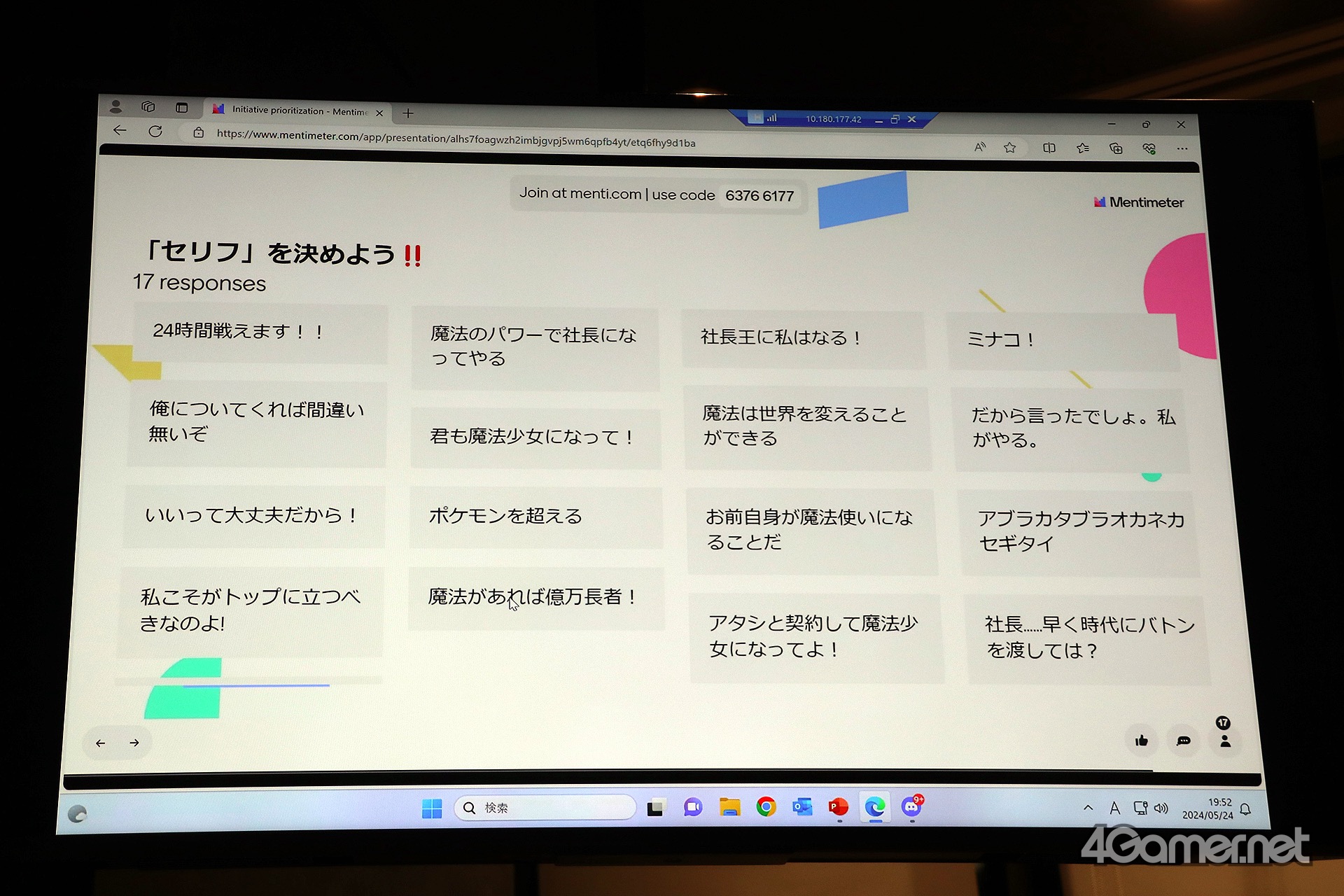The image size is (1344, 896).
Task: Select response card お前自身が魔法使いになることだ
Action: 811,531
